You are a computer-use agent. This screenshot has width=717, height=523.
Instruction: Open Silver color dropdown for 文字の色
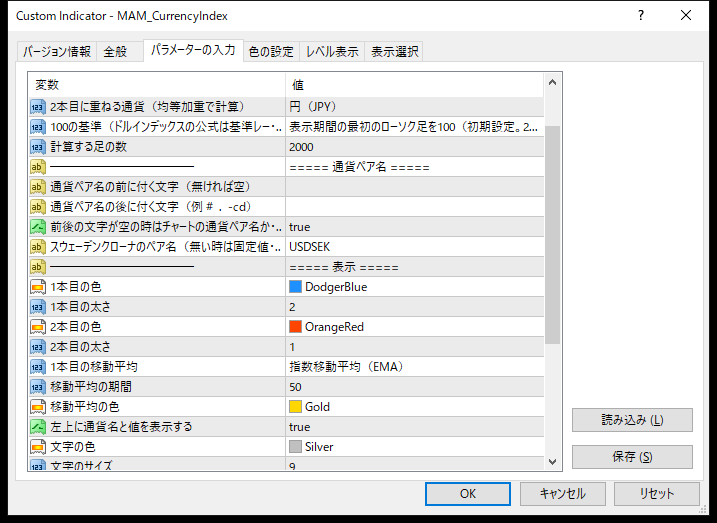pyautogui.click(x=415, y=447)
